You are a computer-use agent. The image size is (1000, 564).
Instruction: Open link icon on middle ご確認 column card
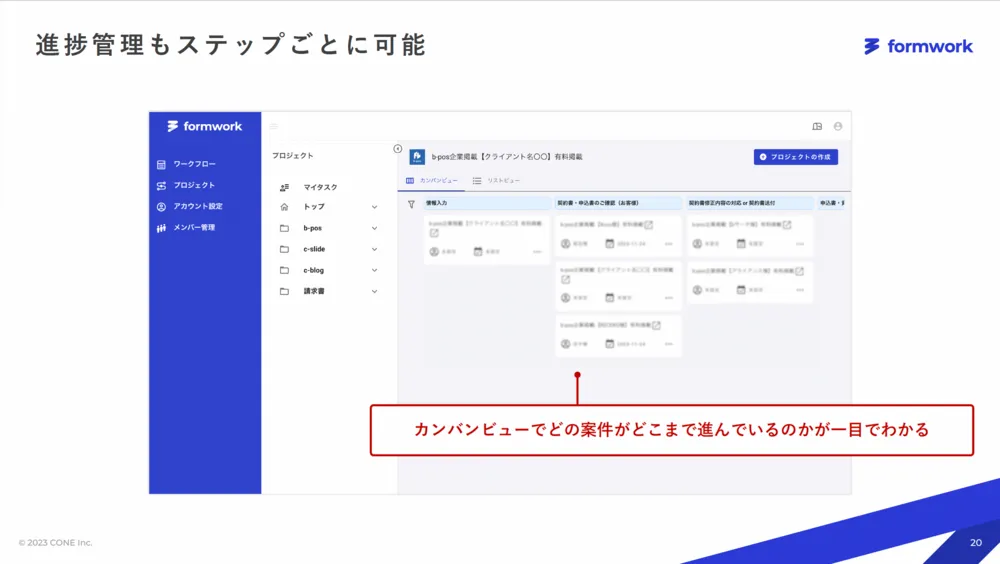[x=566, y=279]
